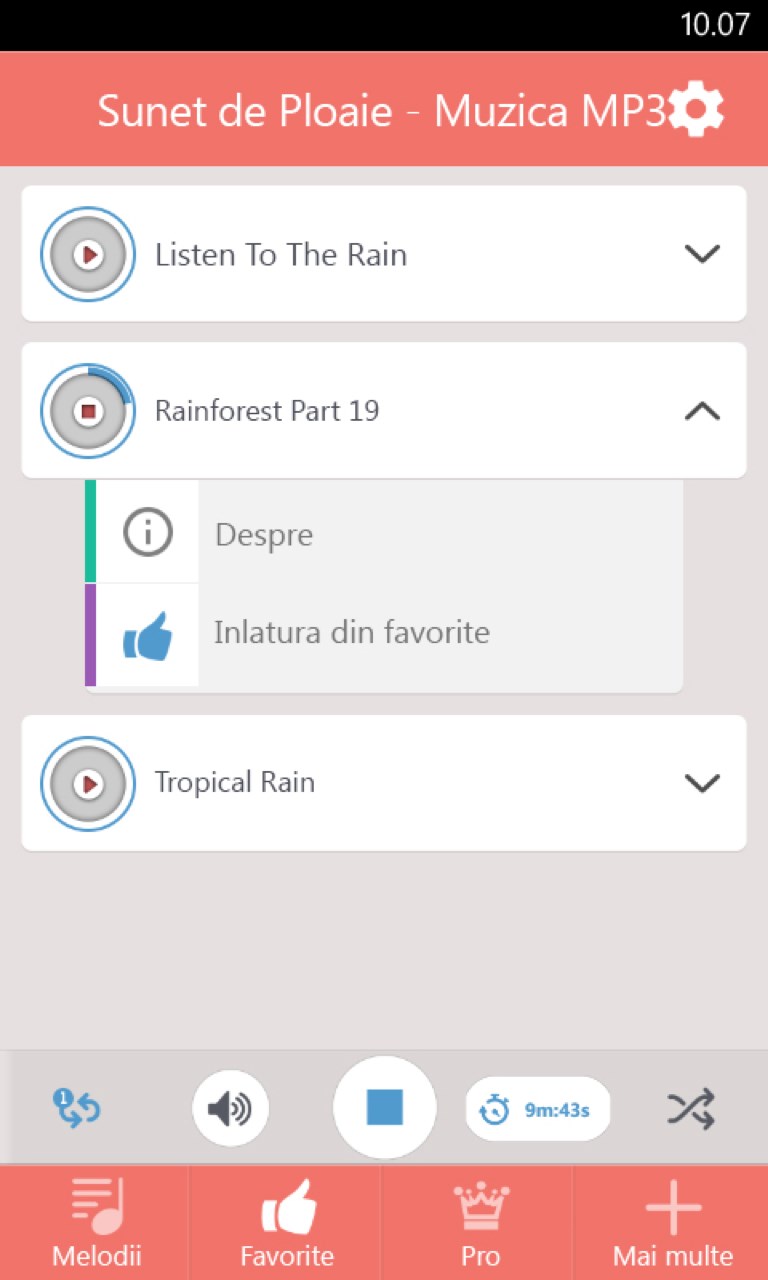768x1280 pixels.
Task: Switch to the Melodii tab
Action: point(96,1222)
